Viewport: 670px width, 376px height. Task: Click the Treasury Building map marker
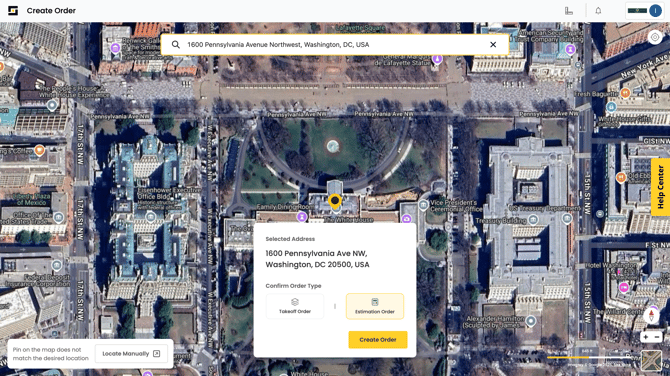(533, 220)
